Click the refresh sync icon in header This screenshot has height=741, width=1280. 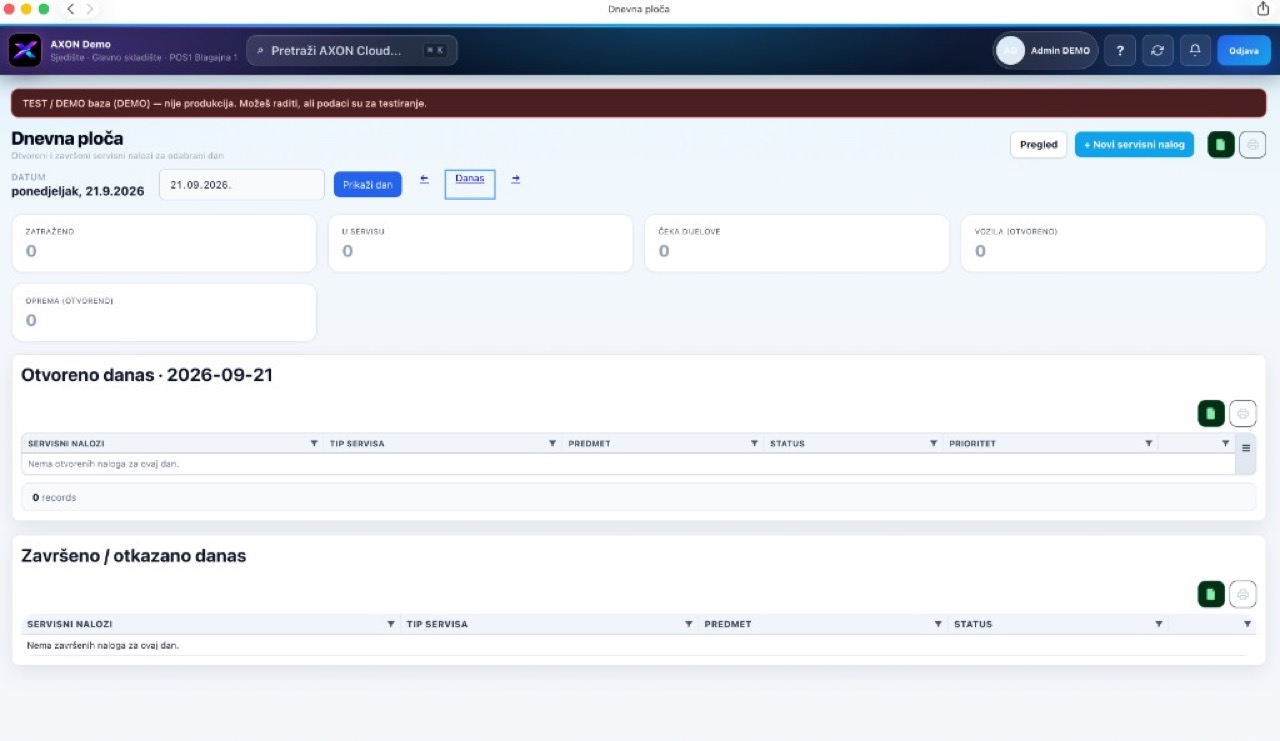(x=1157, y=50)
